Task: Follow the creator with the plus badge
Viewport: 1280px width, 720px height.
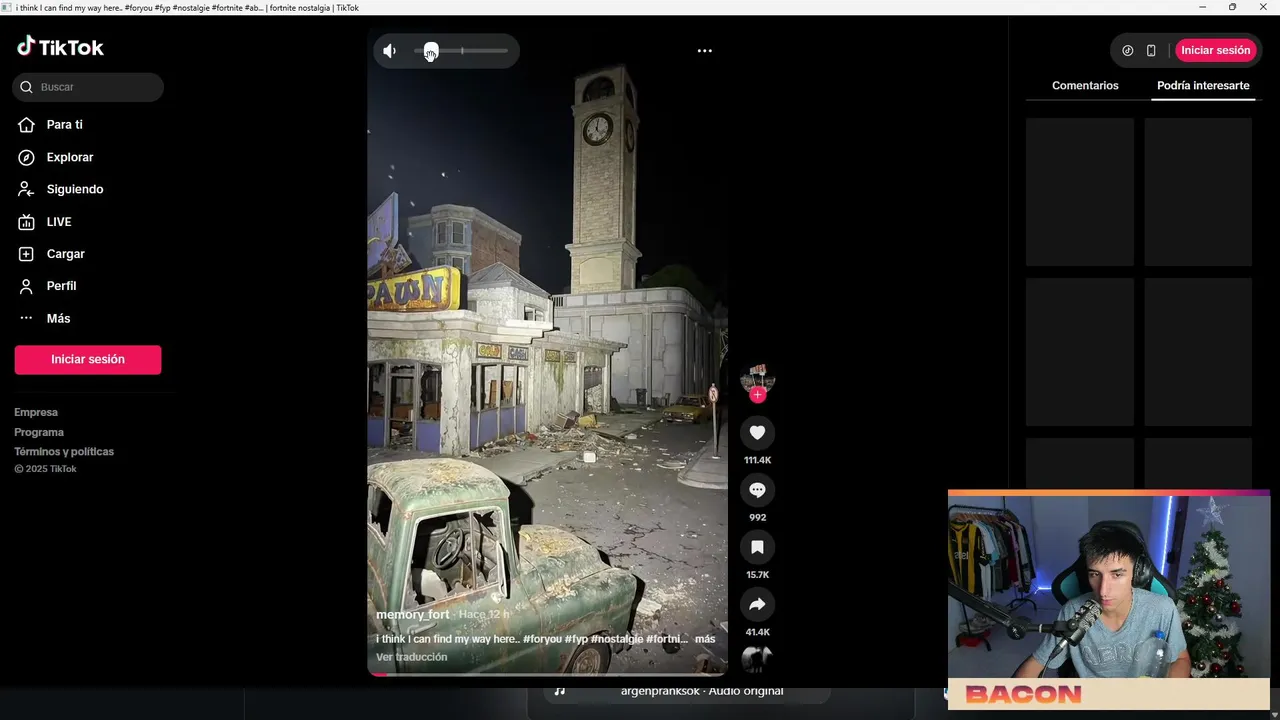Action: (757, 395)
